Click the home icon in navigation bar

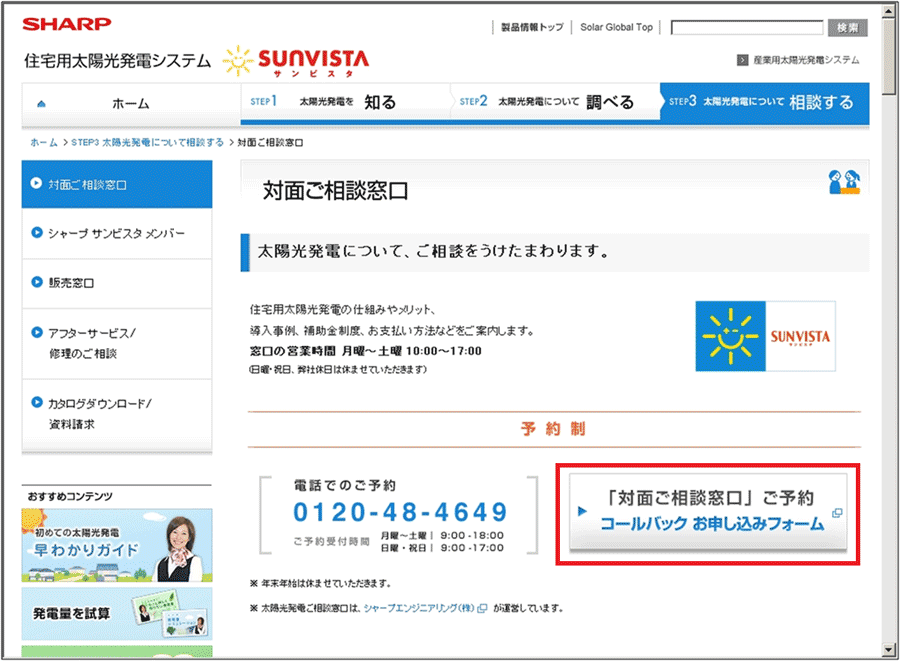tap(41, 104)
